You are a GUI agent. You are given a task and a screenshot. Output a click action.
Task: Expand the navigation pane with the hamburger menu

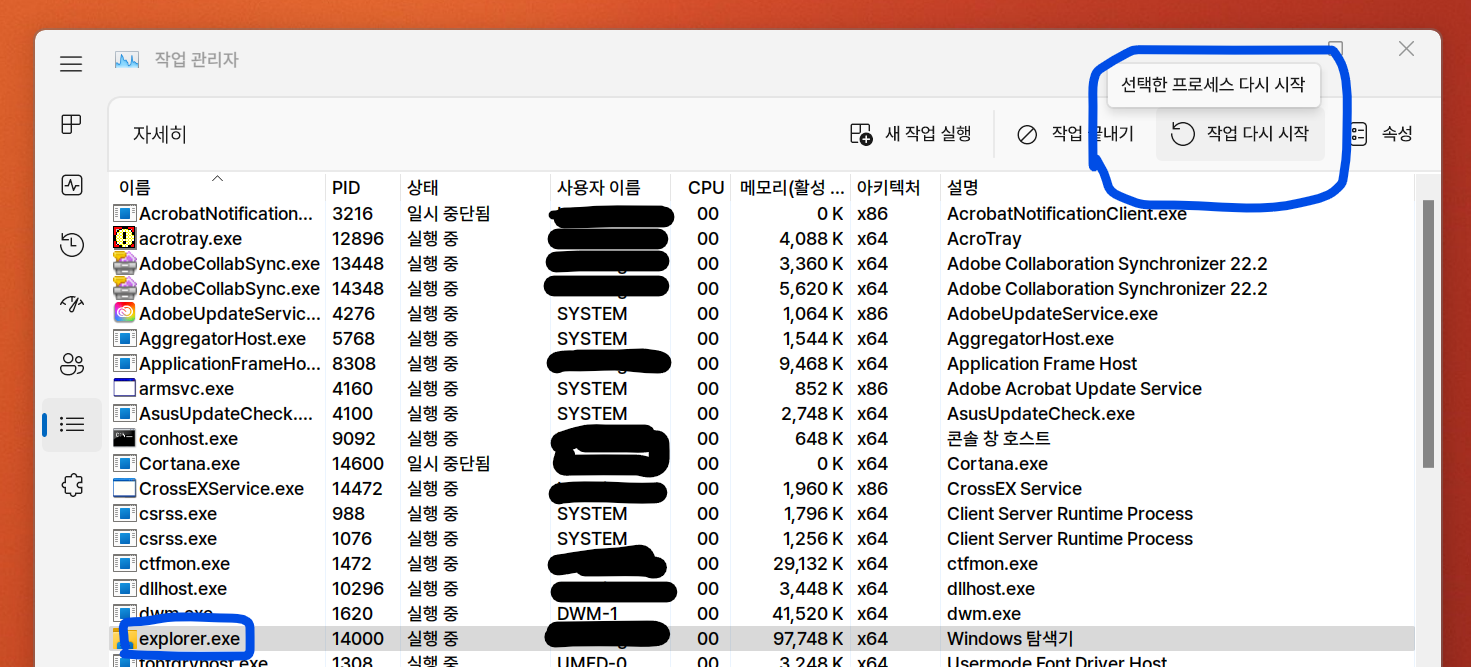[x=71, y=63]
